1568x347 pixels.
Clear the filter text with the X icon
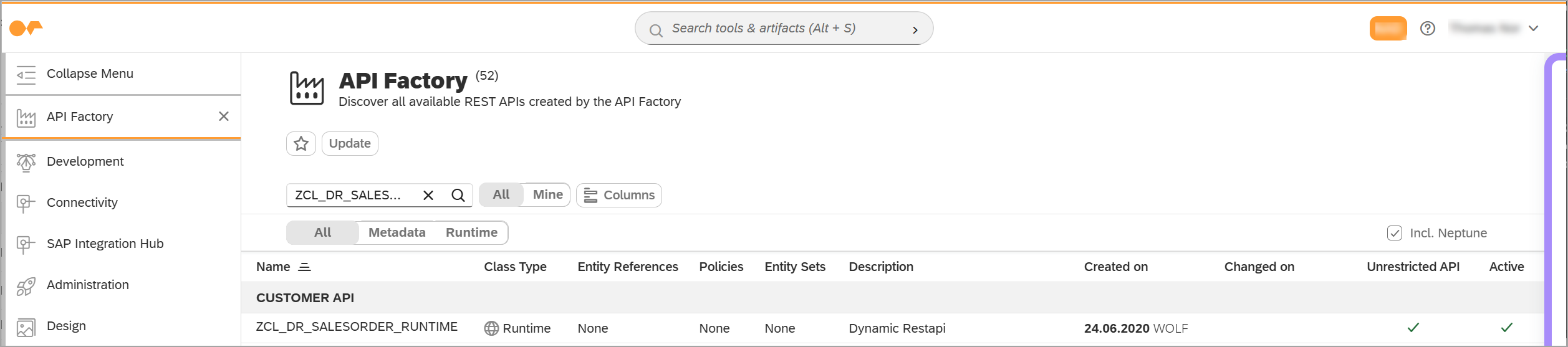[428, 195]
